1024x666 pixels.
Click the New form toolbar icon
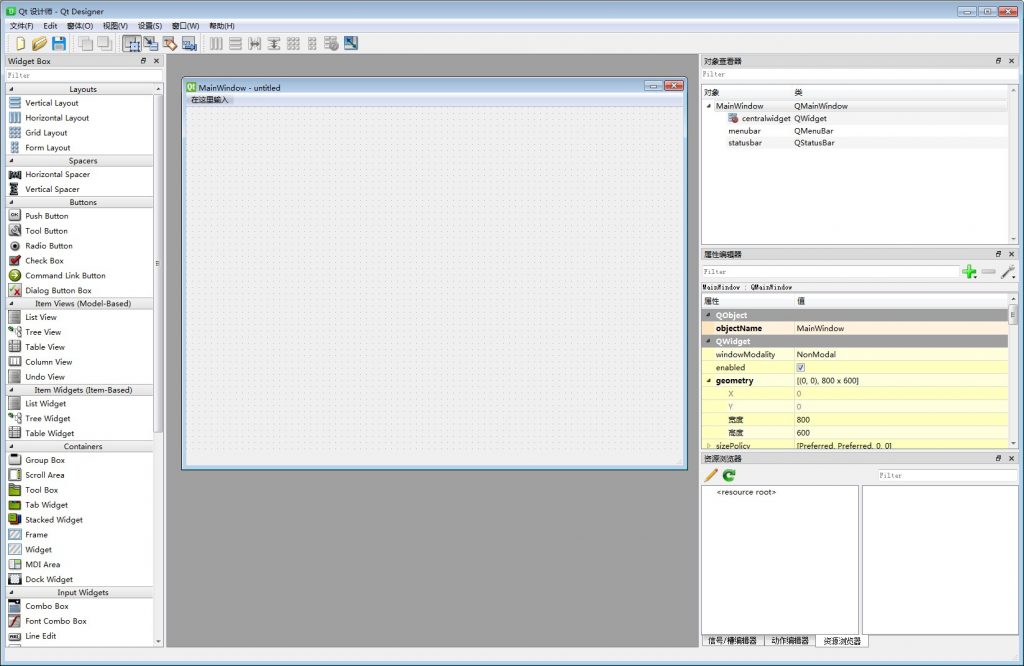(20, 43)
